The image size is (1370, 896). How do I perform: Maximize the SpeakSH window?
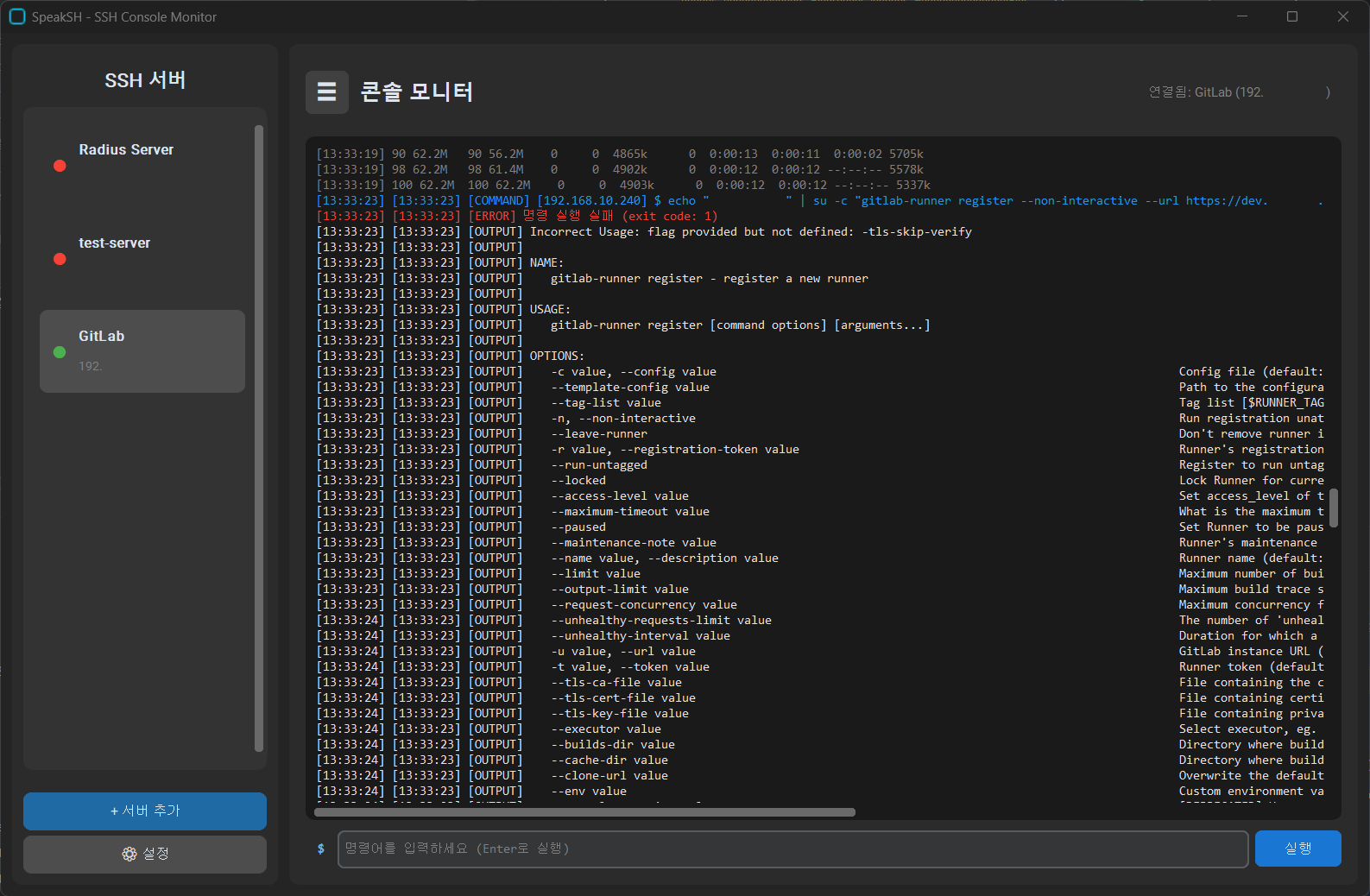(x=1292, y=16)
